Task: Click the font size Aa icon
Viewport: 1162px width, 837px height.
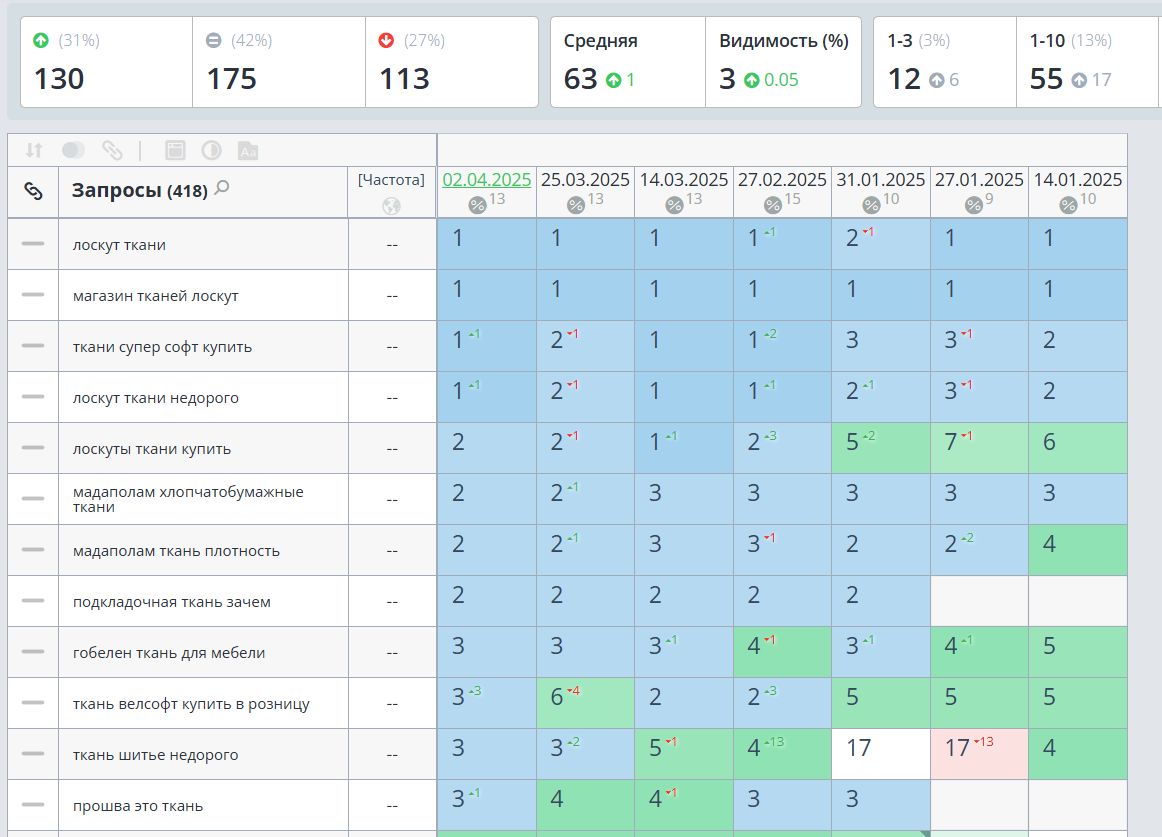Action: pyautogui.click(x=248, y=150)
